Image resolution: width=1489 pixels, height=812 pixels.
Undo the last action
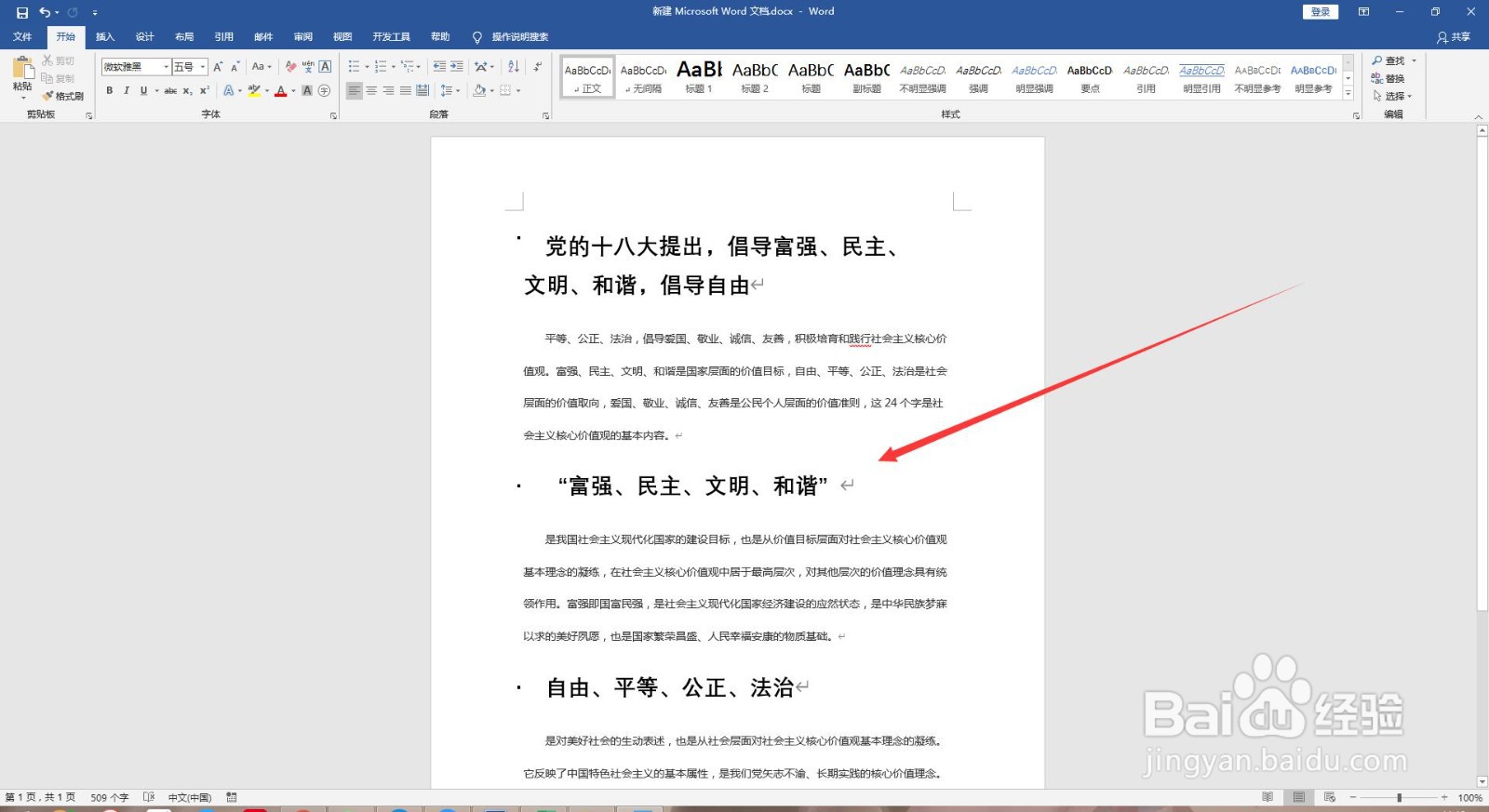click(44, 12)
